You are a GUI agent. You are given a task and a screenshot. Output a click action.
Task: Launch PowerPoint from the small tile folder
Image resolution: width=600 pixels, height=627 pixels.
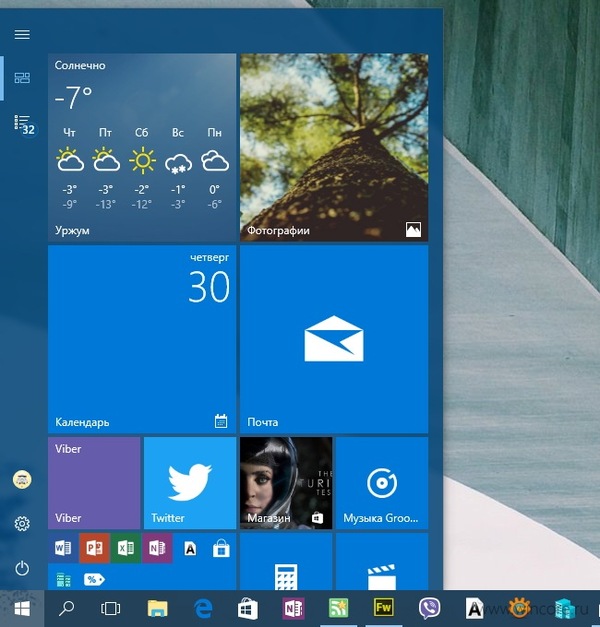tap(93, 548)
